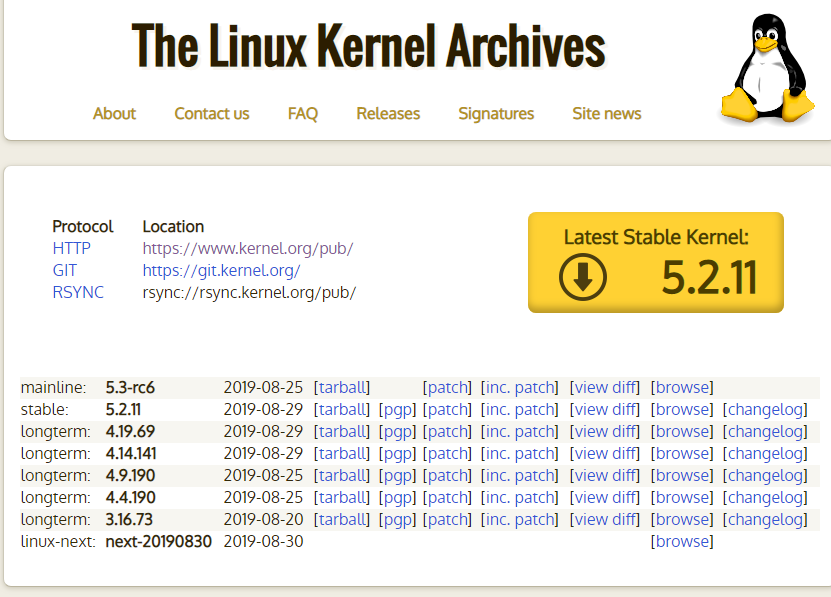
Task: Click the RSYNC protocol link
Action: pyautogui.click(x=78, y=292)
